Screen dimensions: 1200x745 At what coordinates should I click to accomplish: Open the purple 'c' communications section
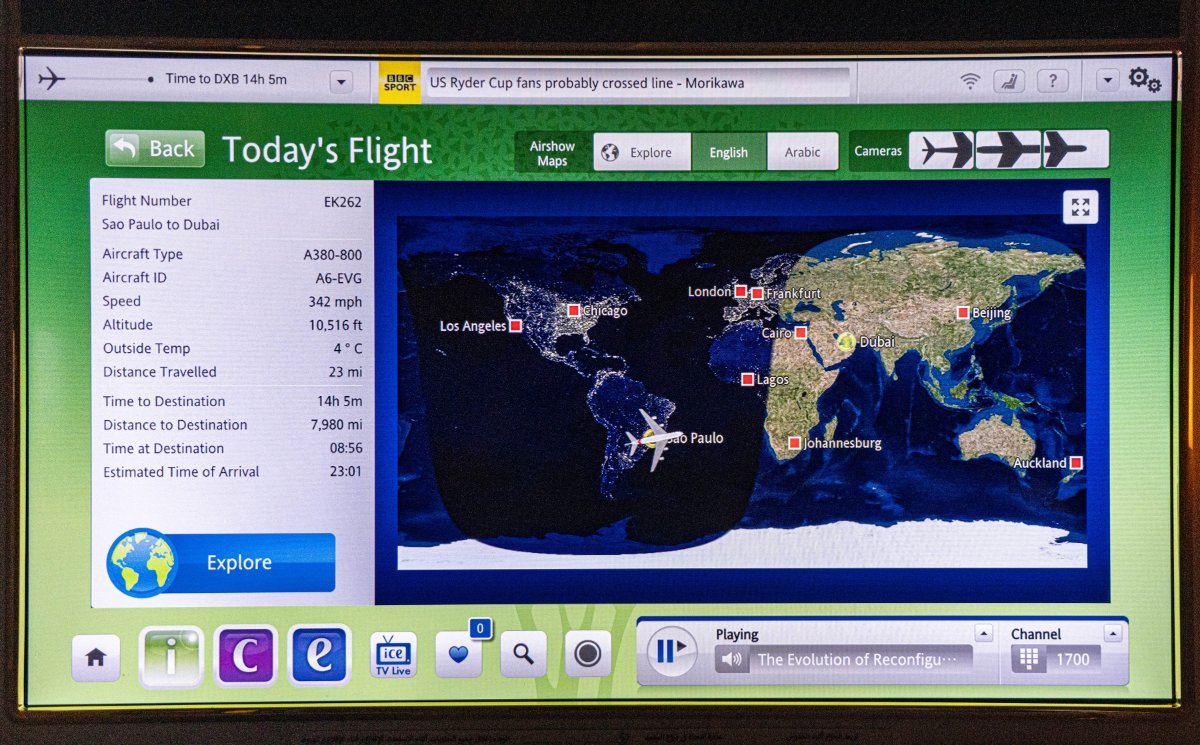[x=245, y=655]
